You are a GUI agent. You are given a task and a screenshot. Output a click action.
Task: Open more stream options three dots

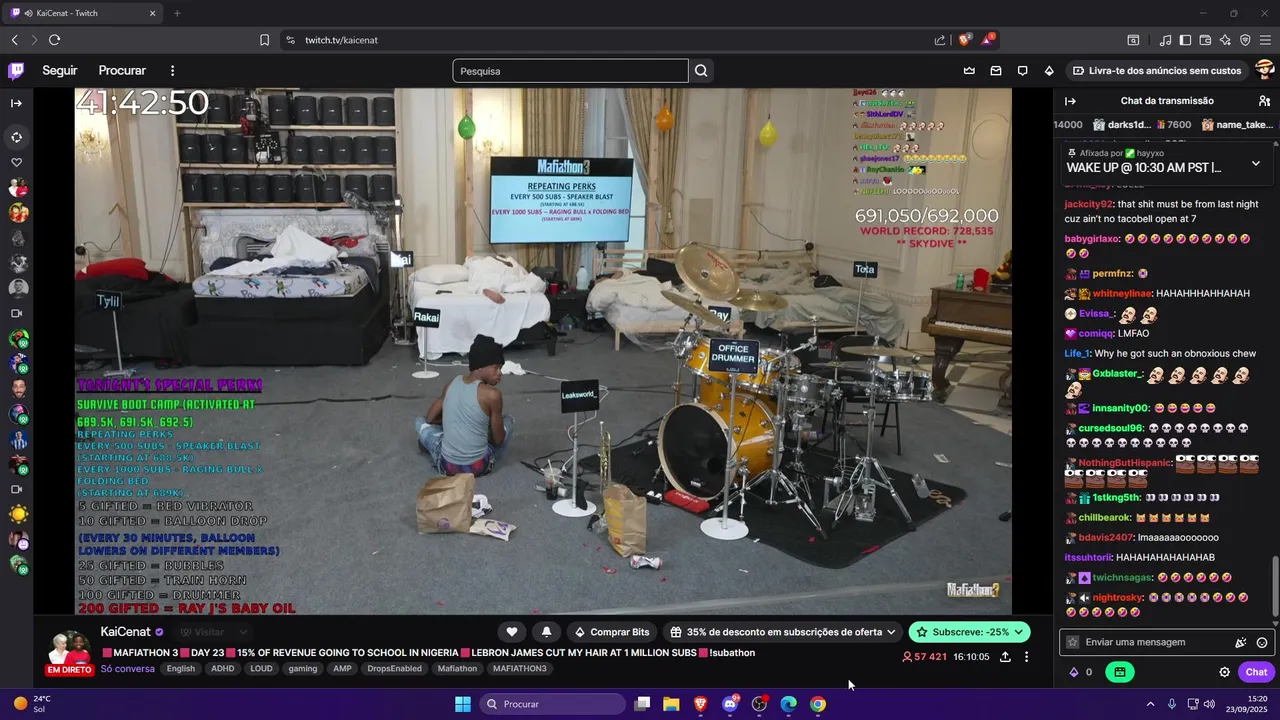point(1026,657)
